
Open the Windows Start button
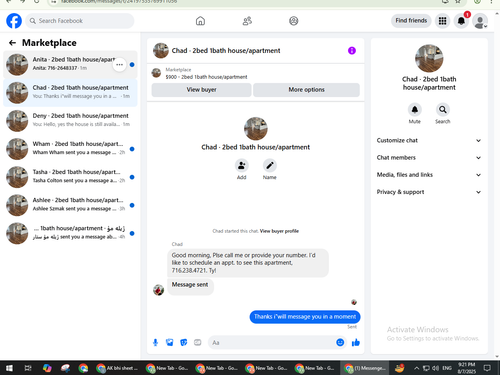pos(9,368)
